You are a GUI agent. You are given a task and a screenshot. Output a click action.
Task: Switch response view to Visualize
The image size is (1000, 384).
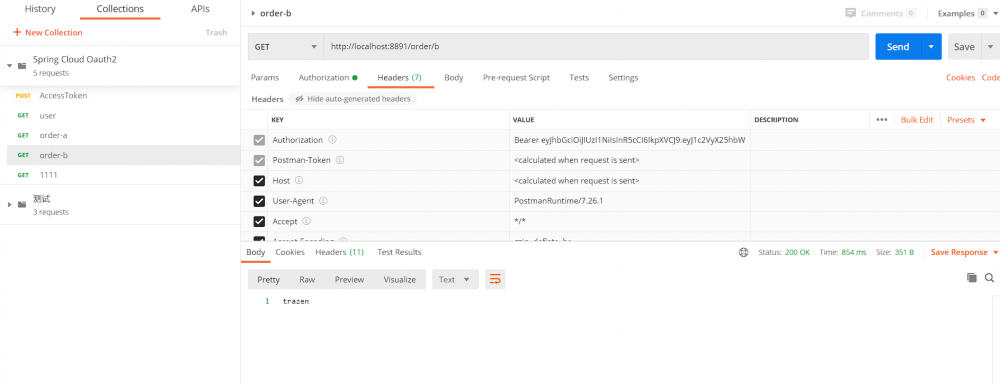(x=400, y=279)
